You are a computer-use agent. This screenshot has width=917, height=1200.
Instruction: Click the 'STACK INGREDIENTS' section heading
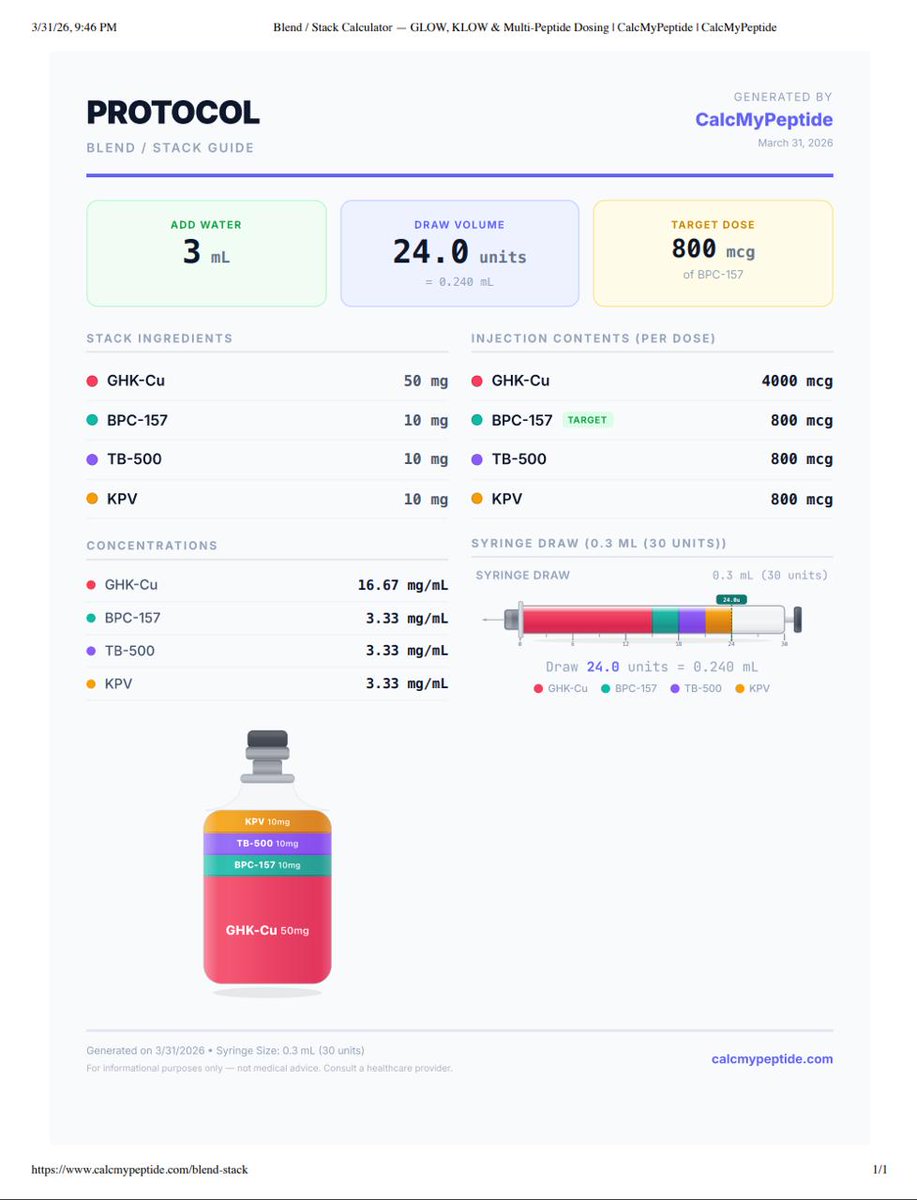160,339
